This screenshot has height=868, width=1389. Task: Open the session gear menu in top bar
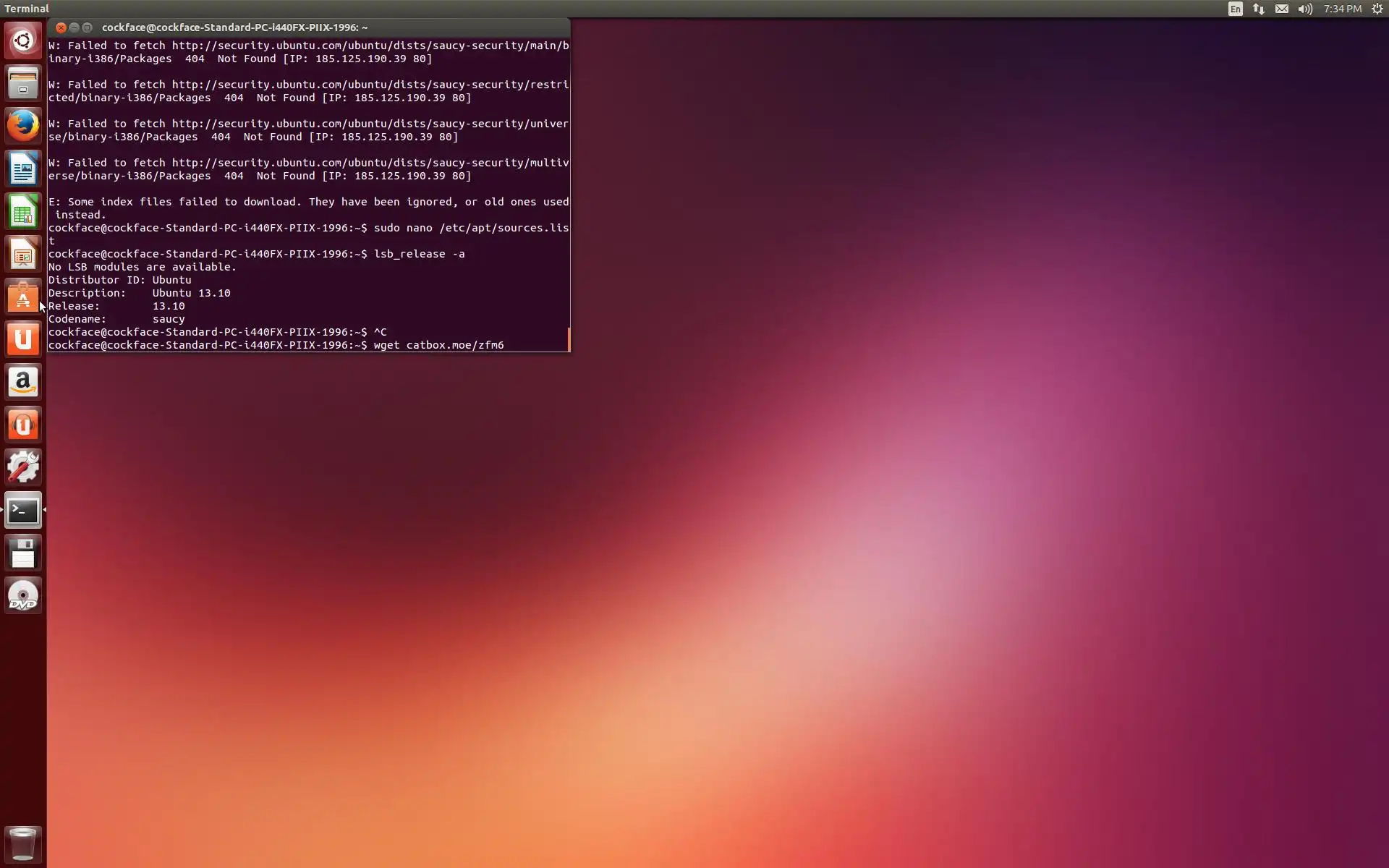tap(1377, 9)
